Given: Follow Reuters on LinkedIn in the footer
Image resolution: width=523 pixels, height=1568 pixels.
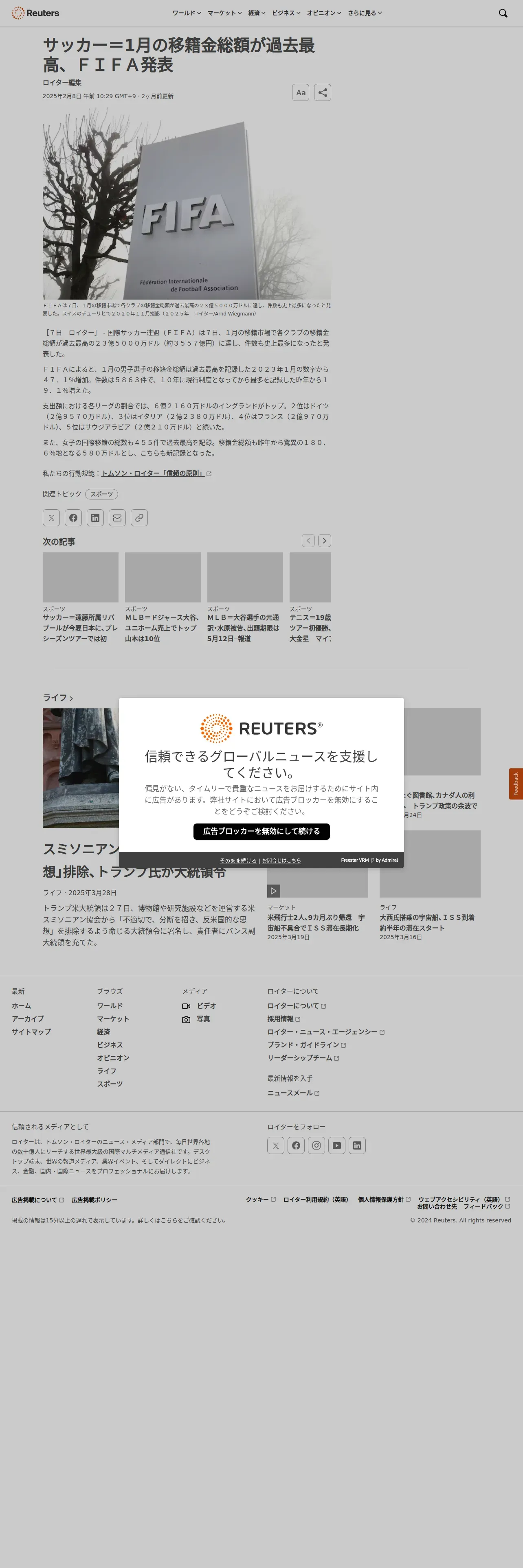Looking at the screenshot, I should pos(357,1145).
